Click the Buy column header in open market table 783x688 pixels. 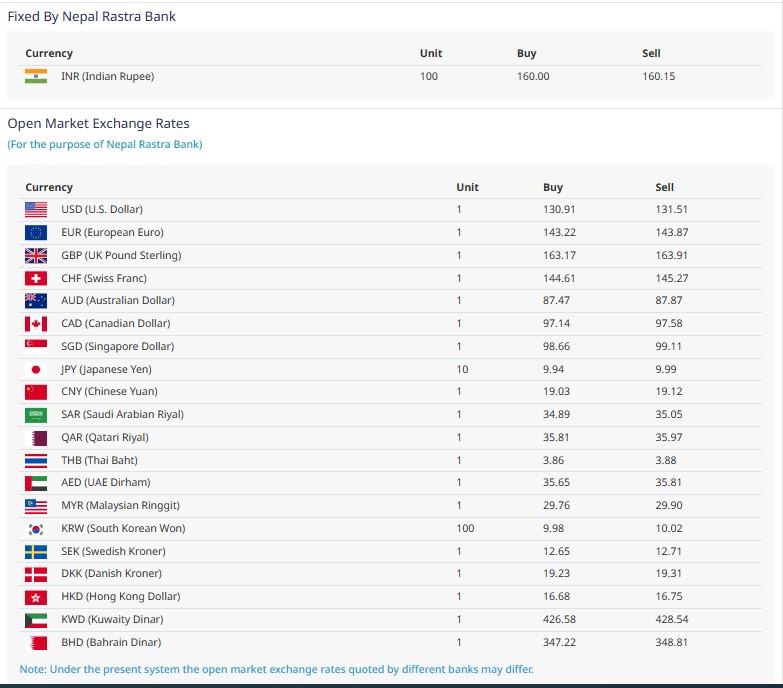[x=553, y=187]
